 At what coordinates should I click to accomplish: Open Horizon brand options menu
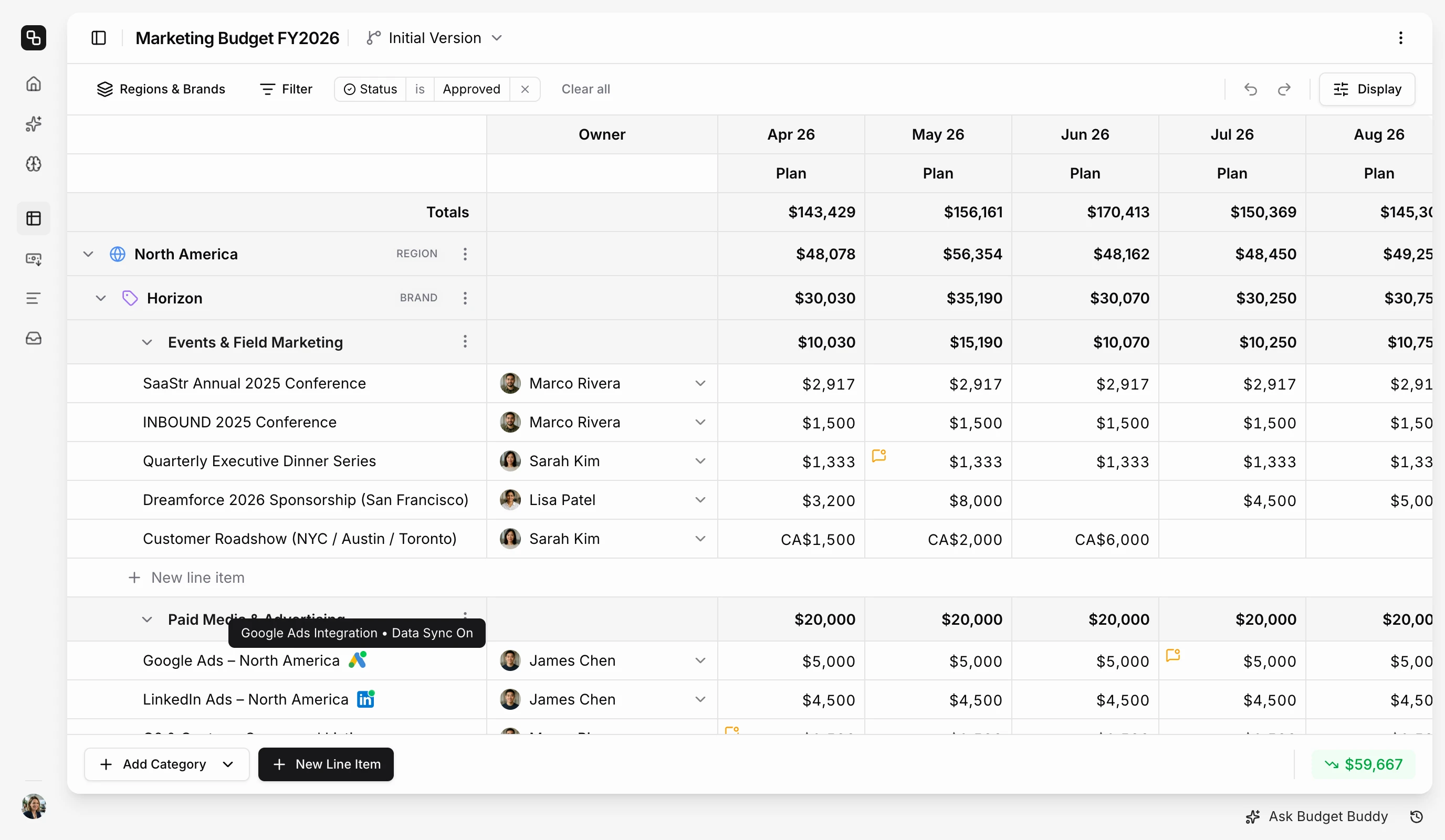(465, 298)
